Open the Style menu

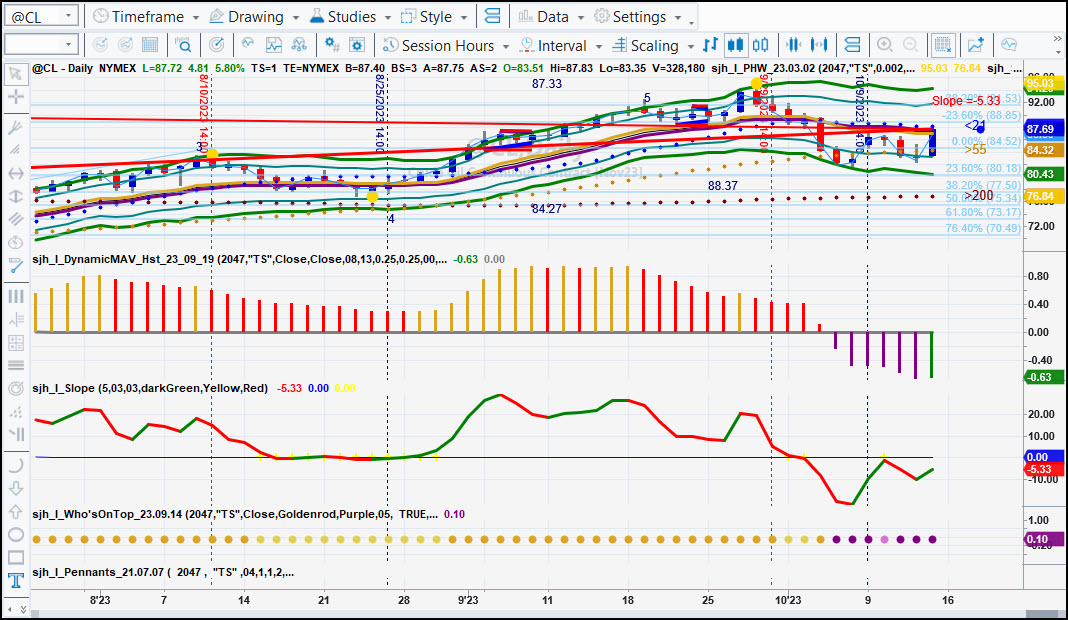tap(427, 16)
